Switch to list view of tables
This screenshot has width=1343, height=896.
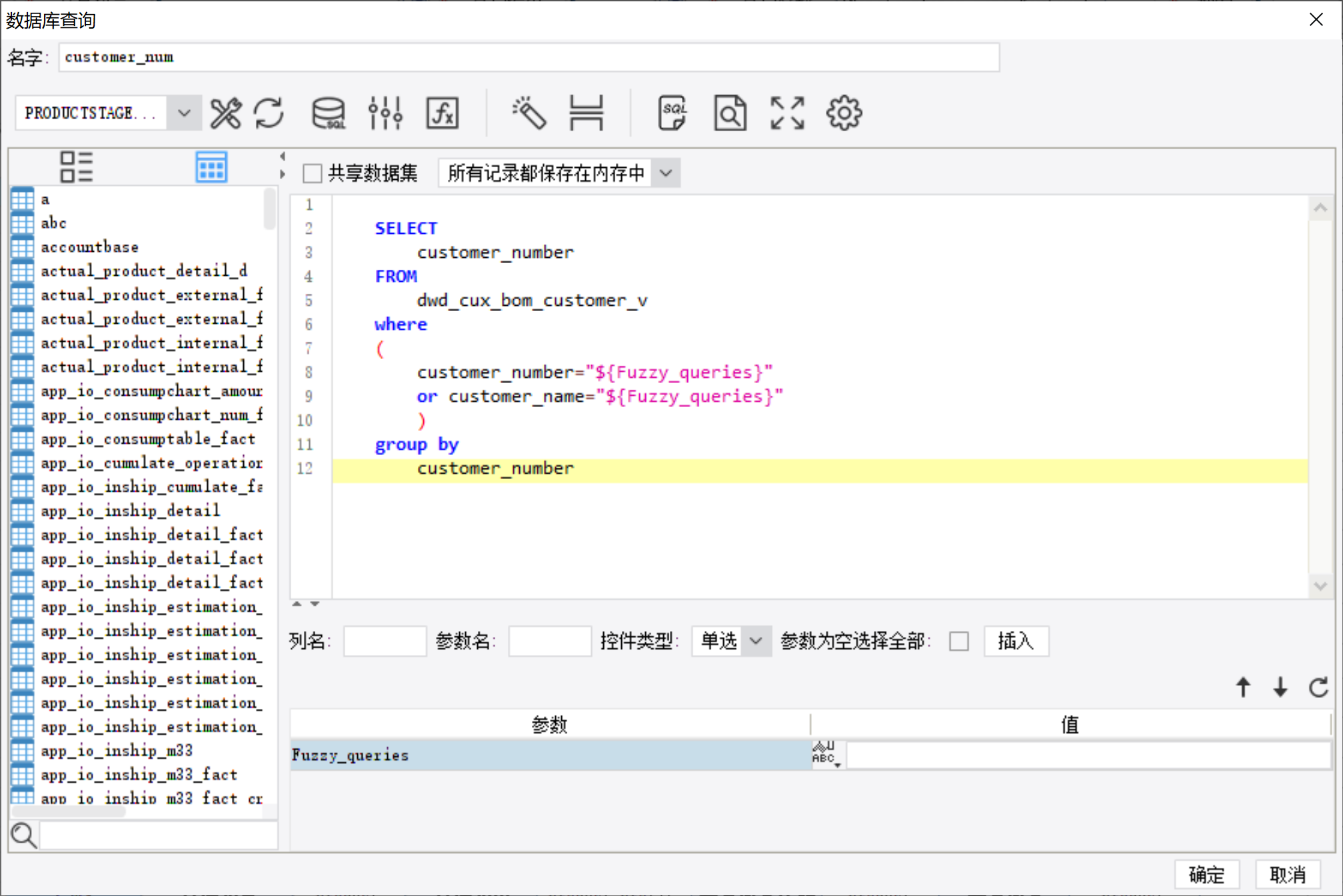pyautogui.click(x=76, y=167)
